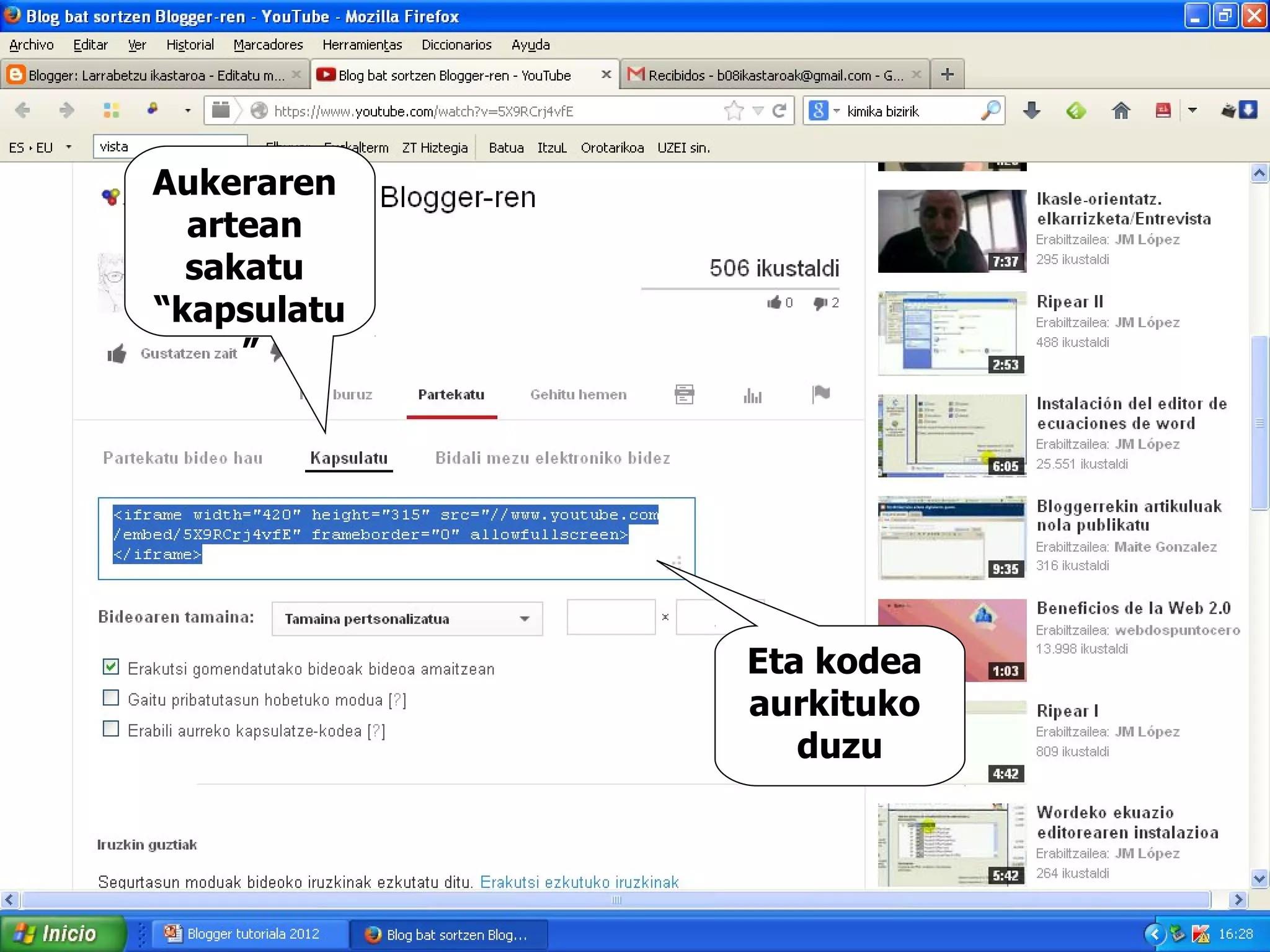
Task: Click the Wordeko ekuazio editorearen thumbnail
Action: 952,845
